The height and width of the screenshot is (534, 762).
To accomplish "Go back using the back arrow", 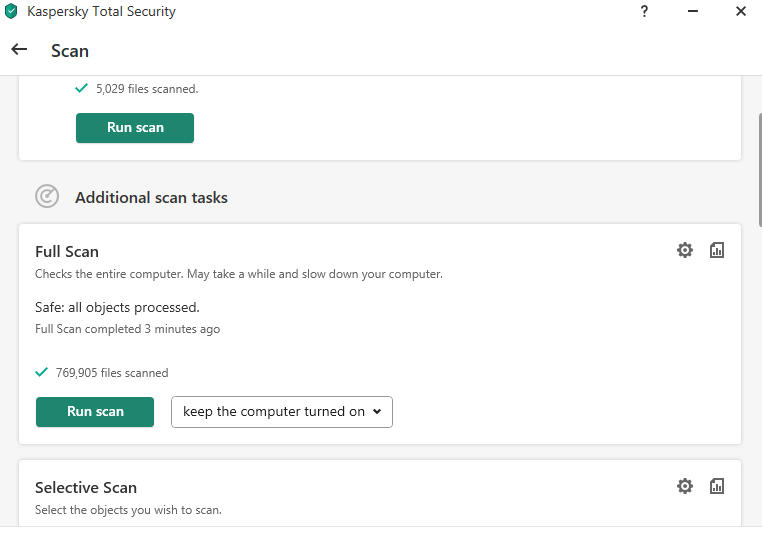I will 19,49.
